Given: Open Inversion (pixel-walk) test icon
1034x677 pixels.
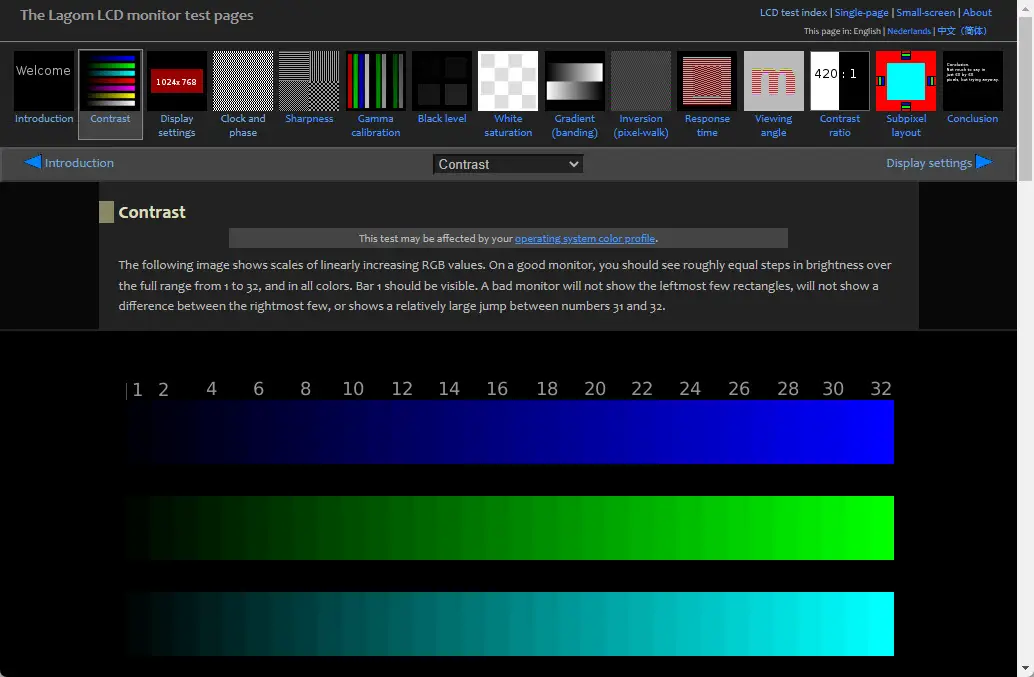Looking at the screenshot, I should [640, 81].
